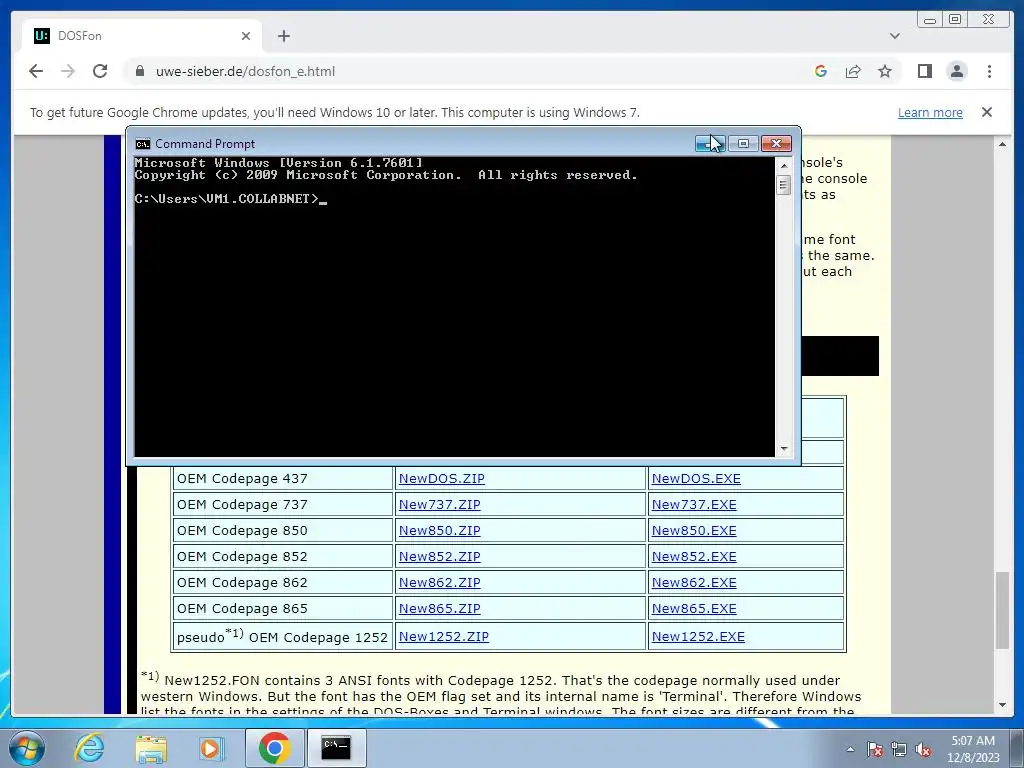Open Chrome side panel
This screenshot has width=1024, height=768.
[x=925, y=71]
